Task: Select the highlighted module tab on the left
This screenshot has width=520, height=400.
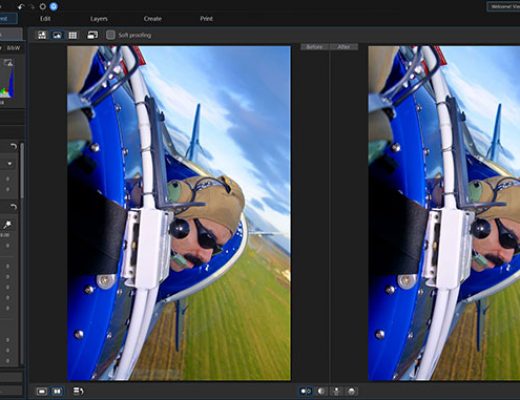Action: 8,18
